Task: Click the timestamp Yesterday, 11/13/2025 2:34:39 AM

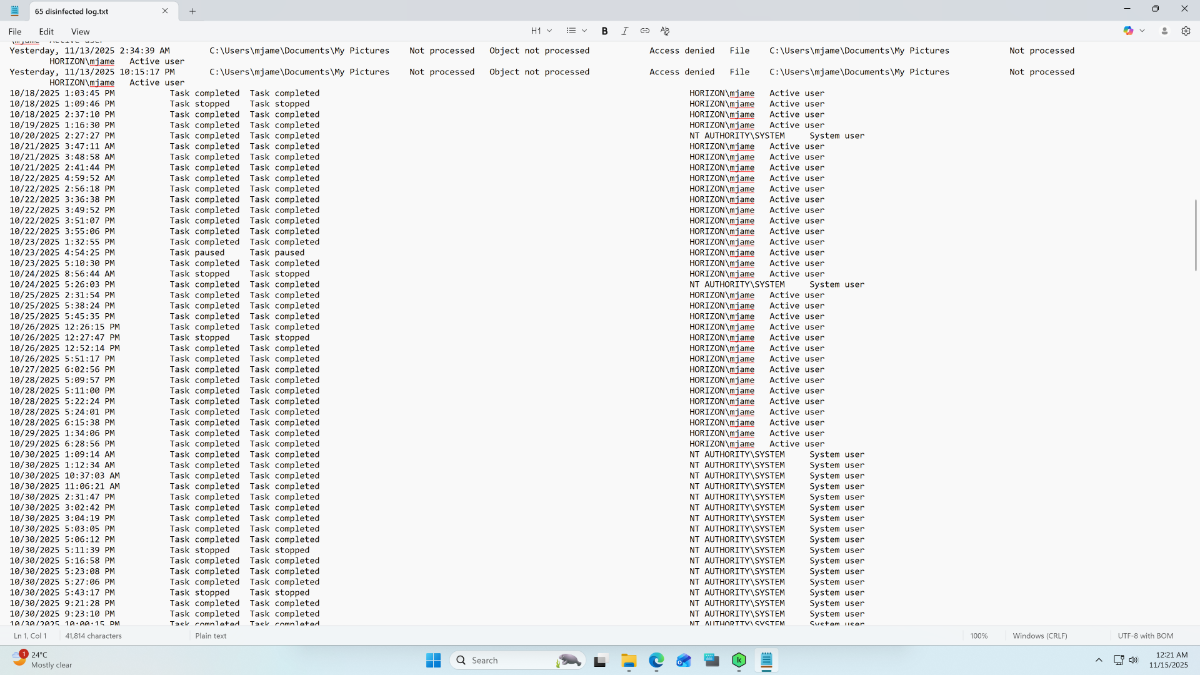Action: pyautogui.click(x=90, y=50)
